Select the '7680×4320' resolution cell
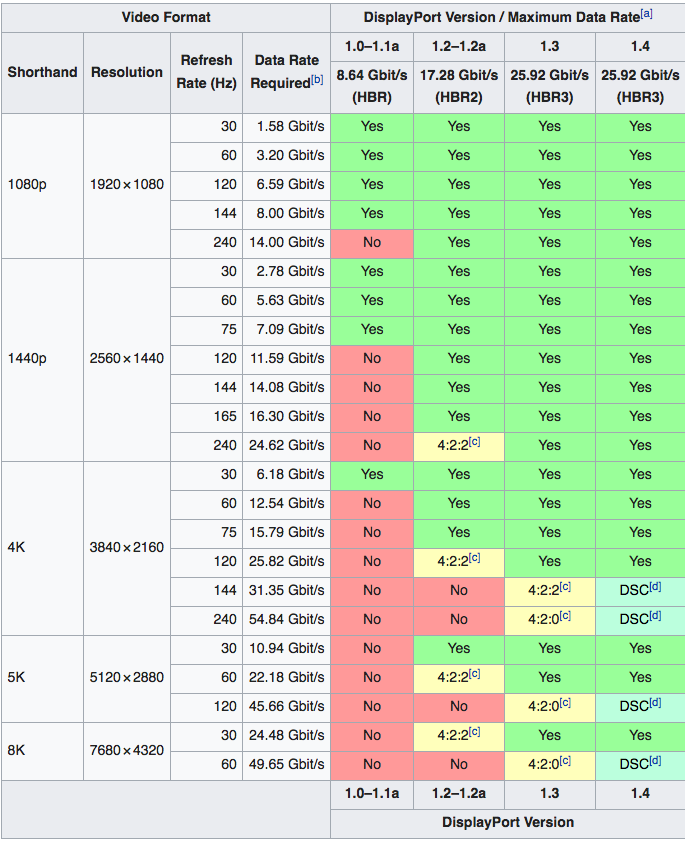Image resolution: width=685 pixels, height=841 pixels. coord(127,751)
